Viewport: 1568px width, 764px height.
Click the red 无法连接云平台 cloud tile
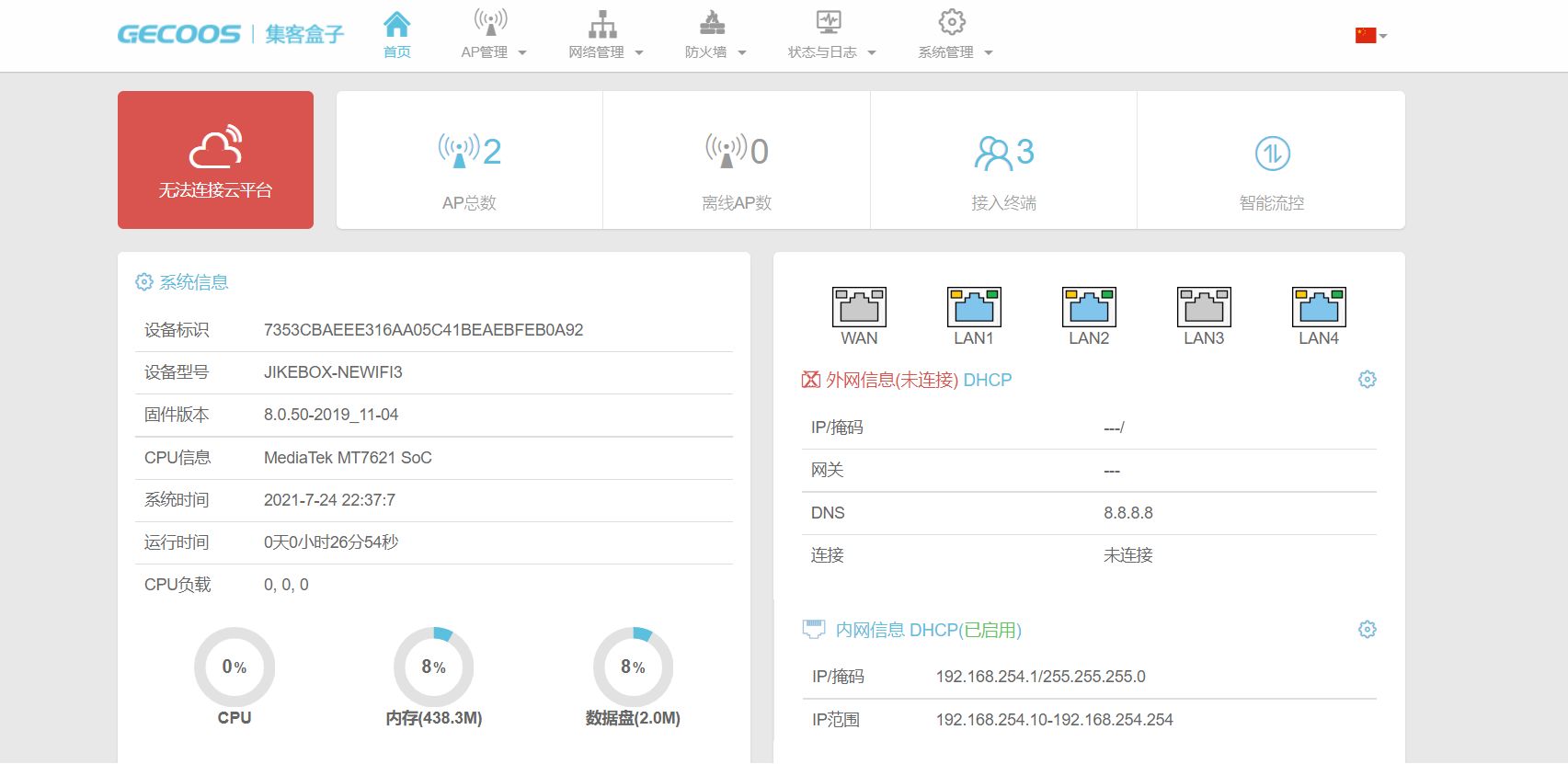point(215,160)
